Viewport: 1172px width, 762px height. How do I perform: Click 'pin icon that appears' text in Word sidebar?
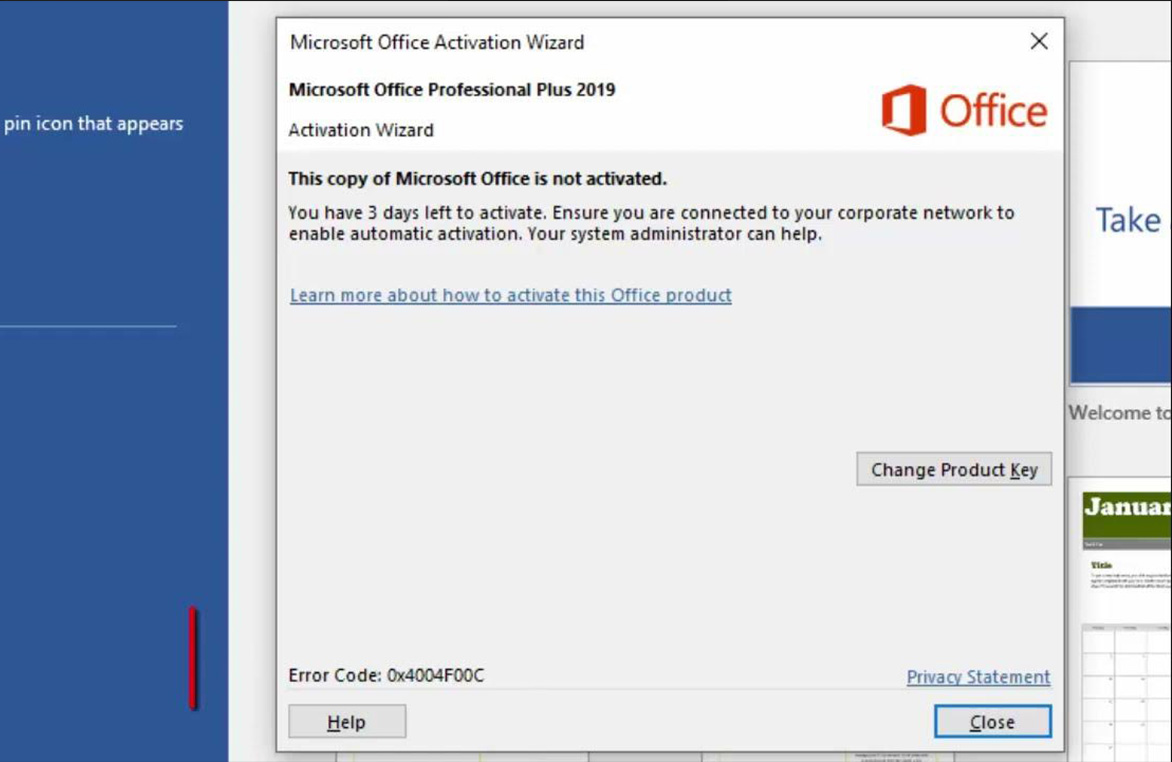pyautogui.click(x=93, y=123)
